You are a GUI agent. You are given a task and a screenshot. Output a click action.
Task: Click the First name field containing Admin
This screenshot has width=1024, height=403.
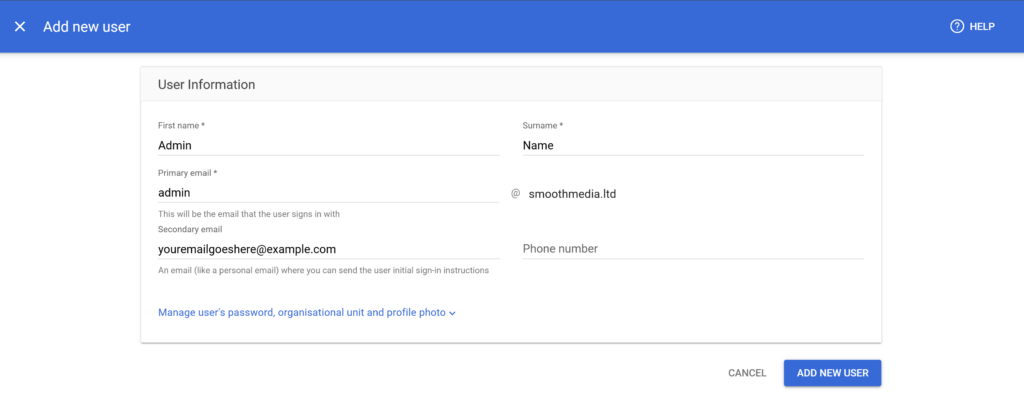coord(328,146)
